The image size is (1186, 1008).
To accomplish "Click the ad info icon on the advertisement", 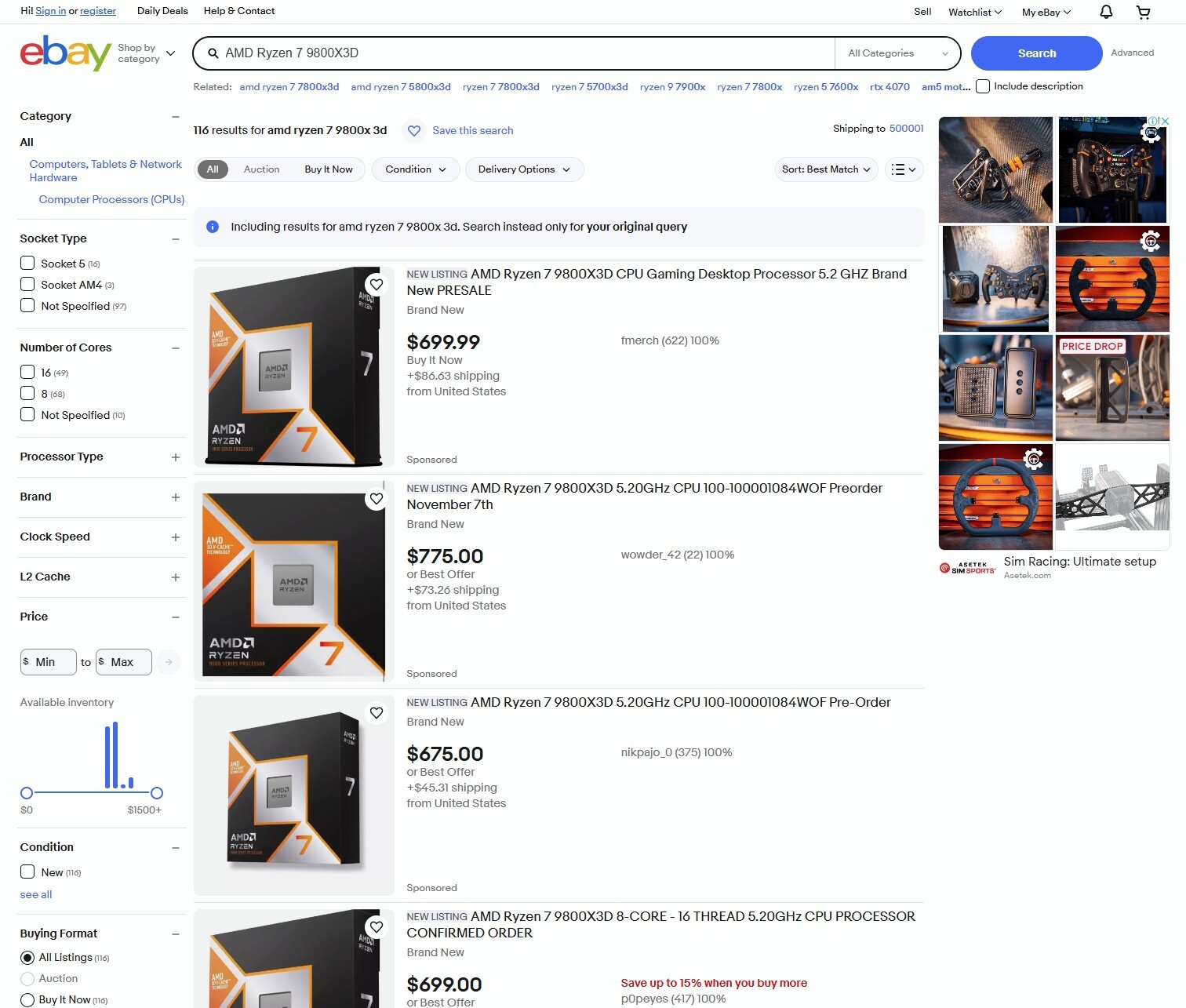I will 1154,121.
